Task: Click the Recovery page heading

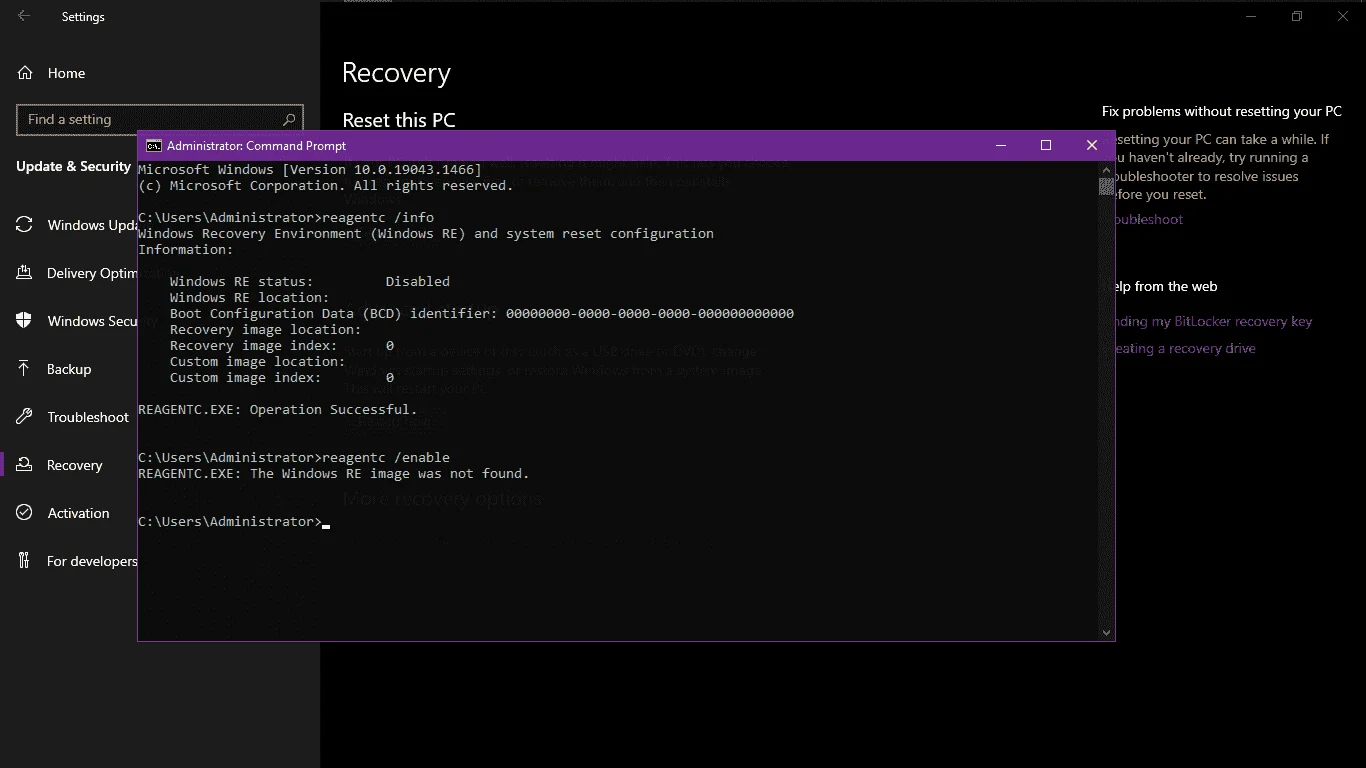Action: click(396, 73)
